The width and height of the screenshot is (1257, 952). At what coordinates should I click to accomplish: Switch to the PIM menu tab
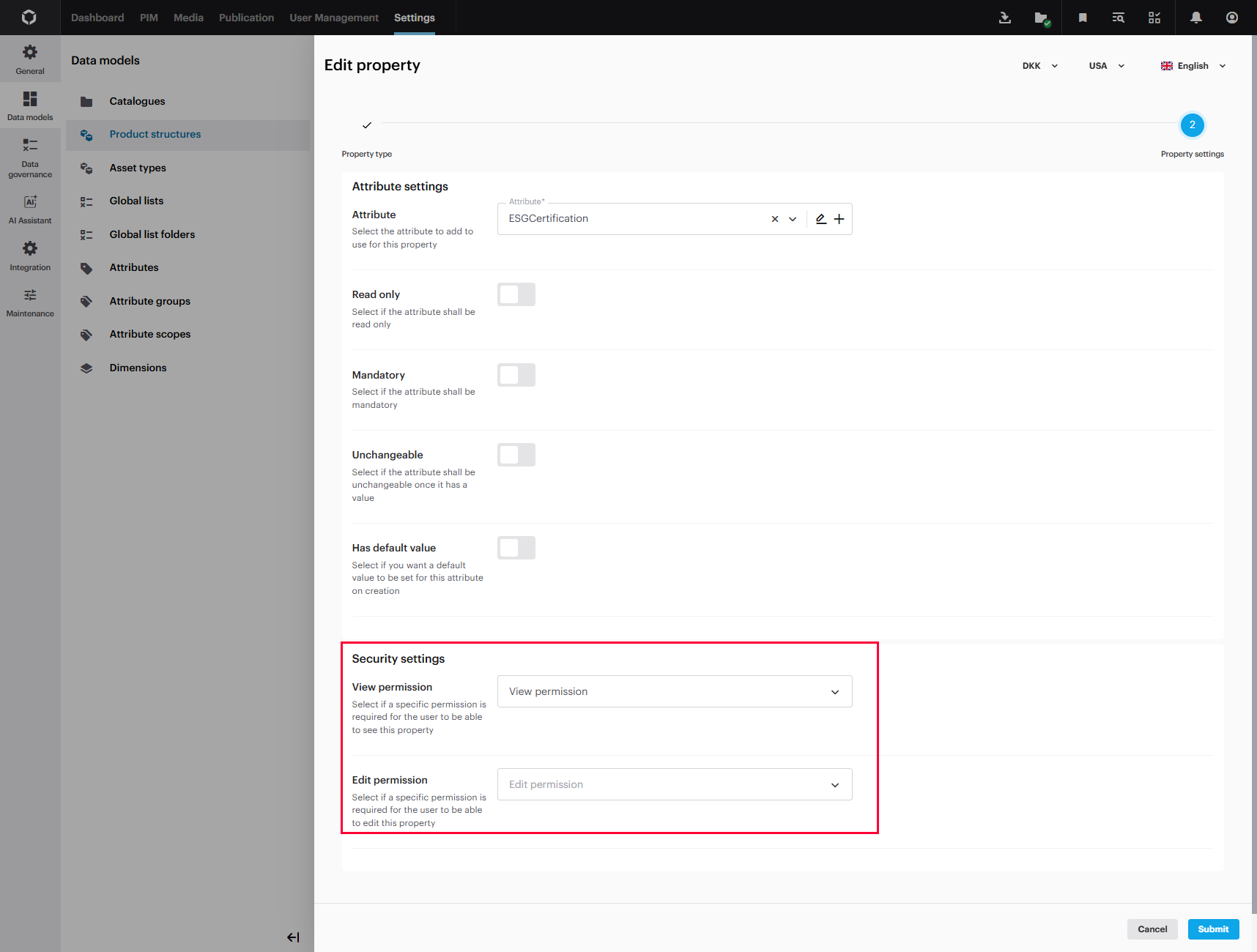(149, 18)
